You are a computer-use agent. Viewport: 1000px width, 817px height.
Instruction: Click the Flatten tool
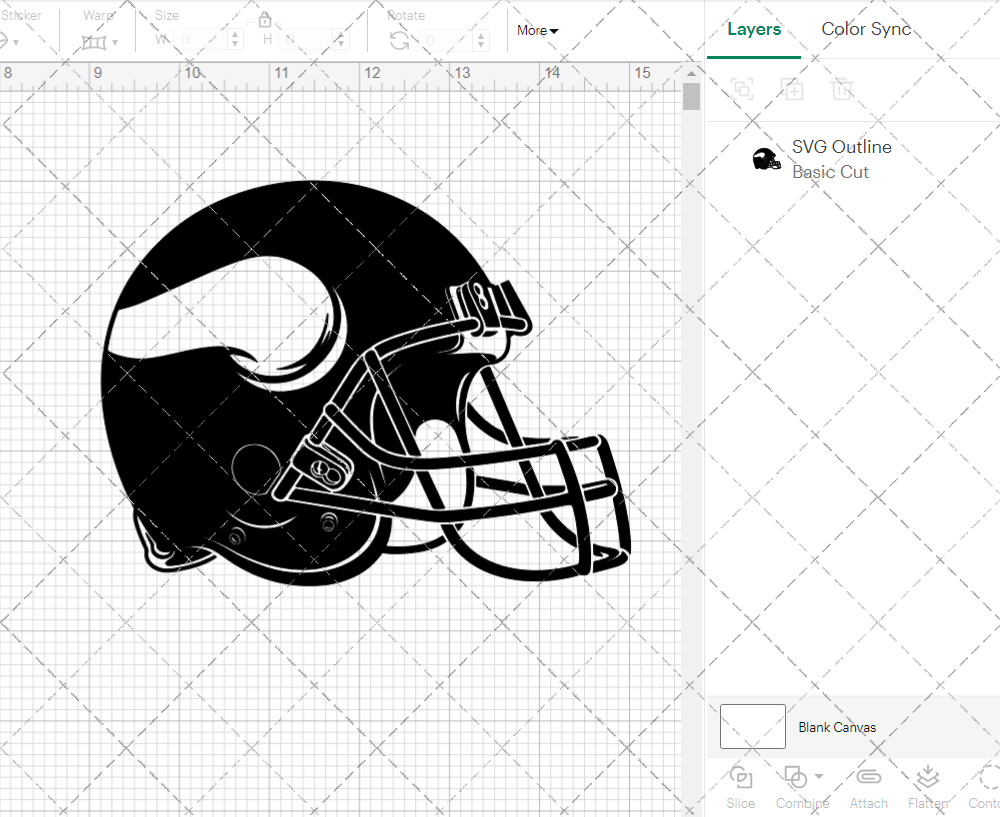click(928, 788)
